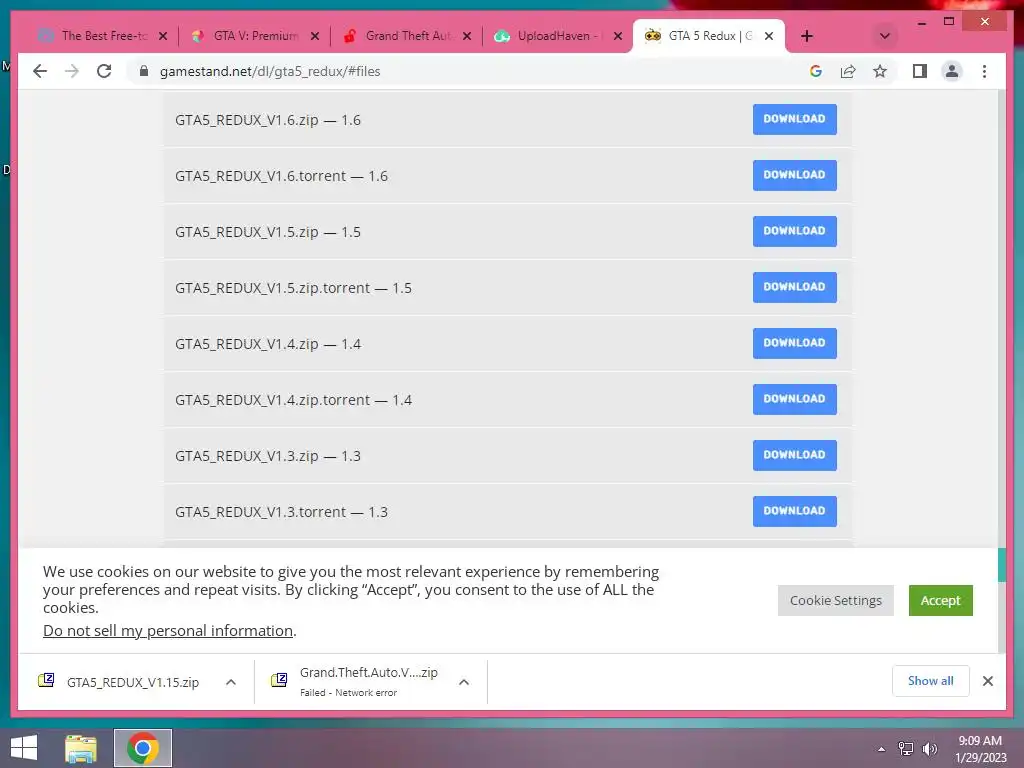This screenshot has width=1024, height=768.
Task: Open Cookie Settings
Action: [x=835, y=600]
